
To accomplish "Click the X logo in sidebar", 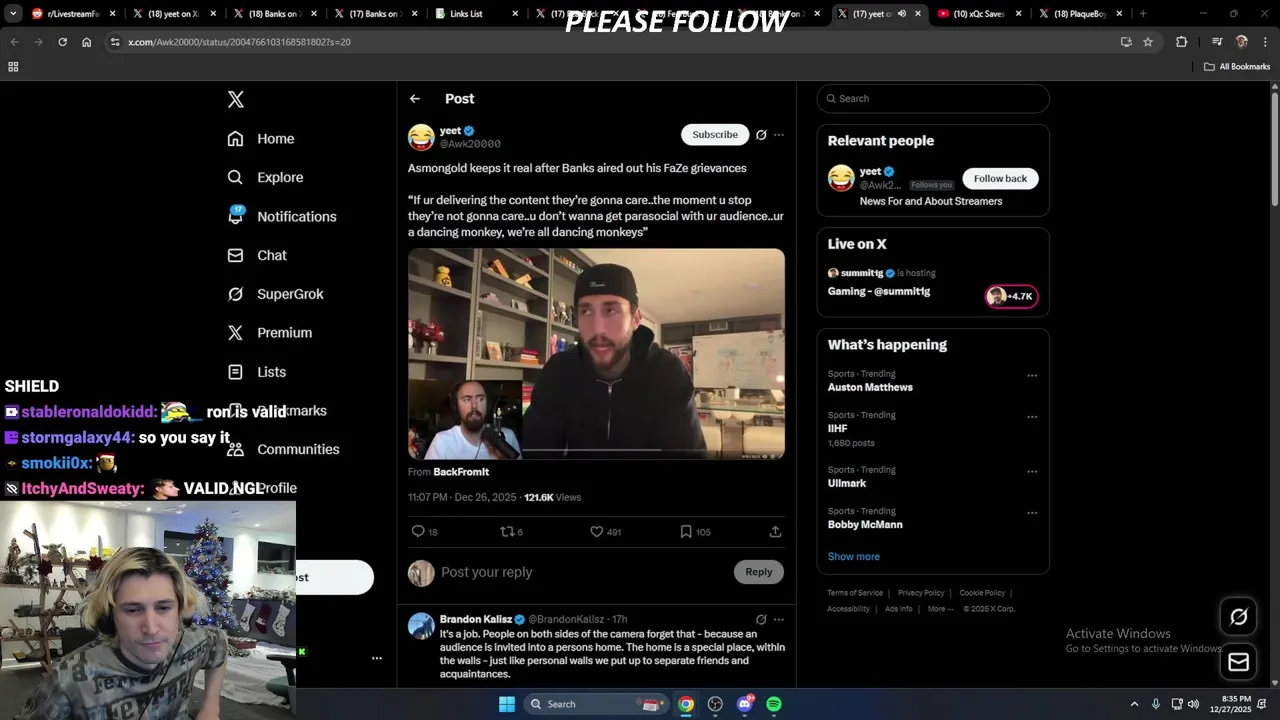I will click(x=235, y=99).
